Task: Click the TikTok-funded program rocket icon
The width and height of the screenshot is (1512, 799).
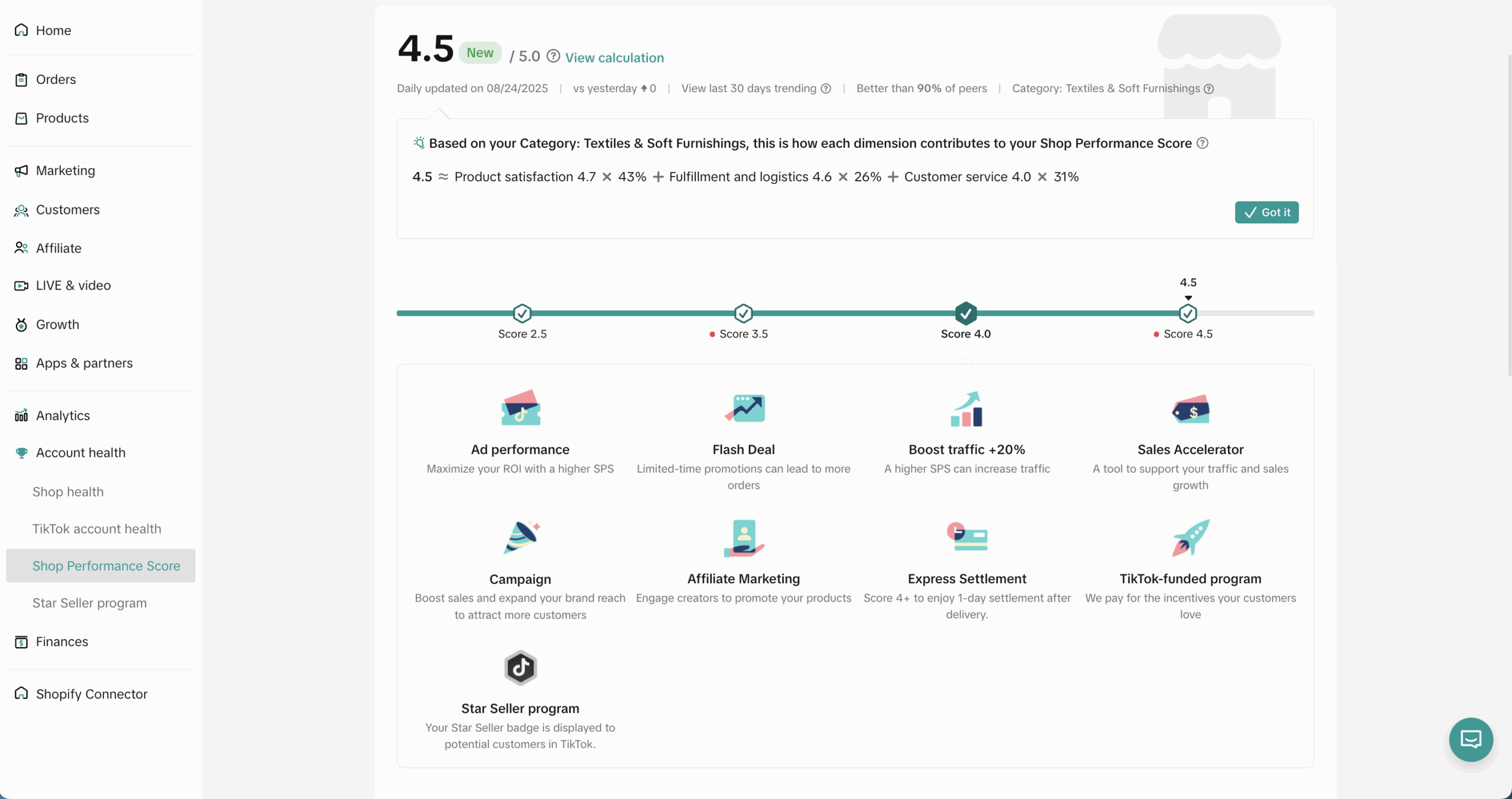Action: (1191, 538)
